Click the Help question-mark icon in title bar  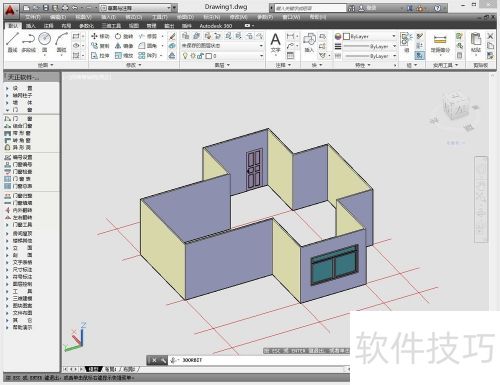pos(437,8)
